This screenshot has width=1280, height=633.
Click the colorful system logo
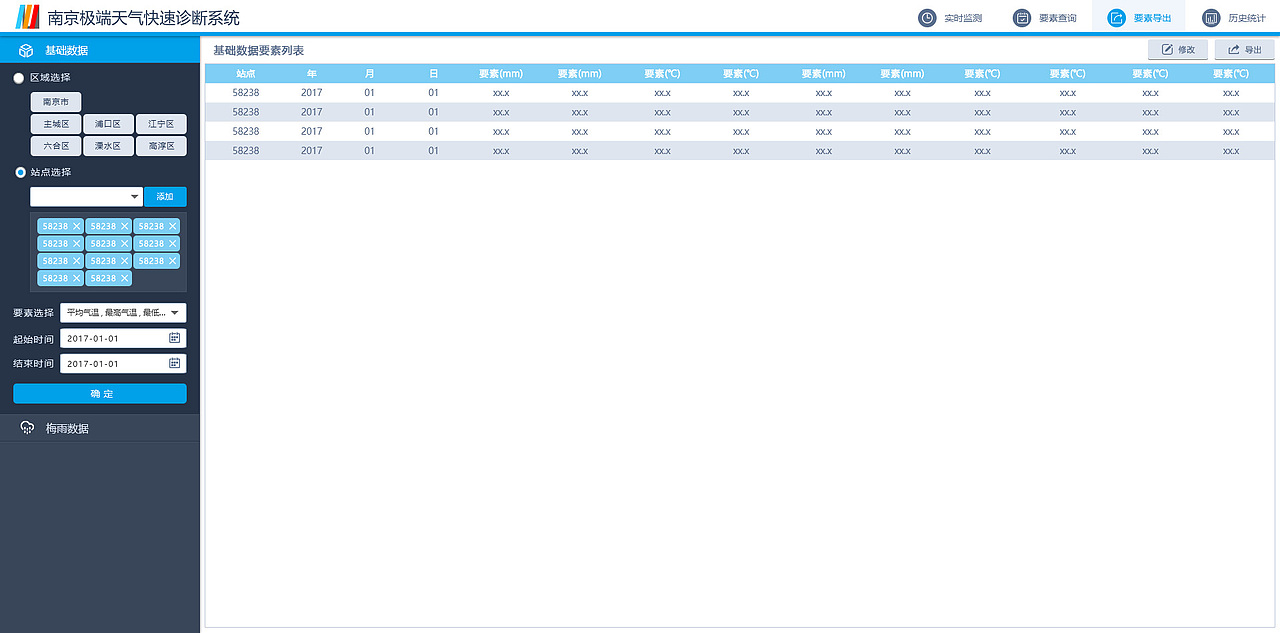tap(27, 17)
